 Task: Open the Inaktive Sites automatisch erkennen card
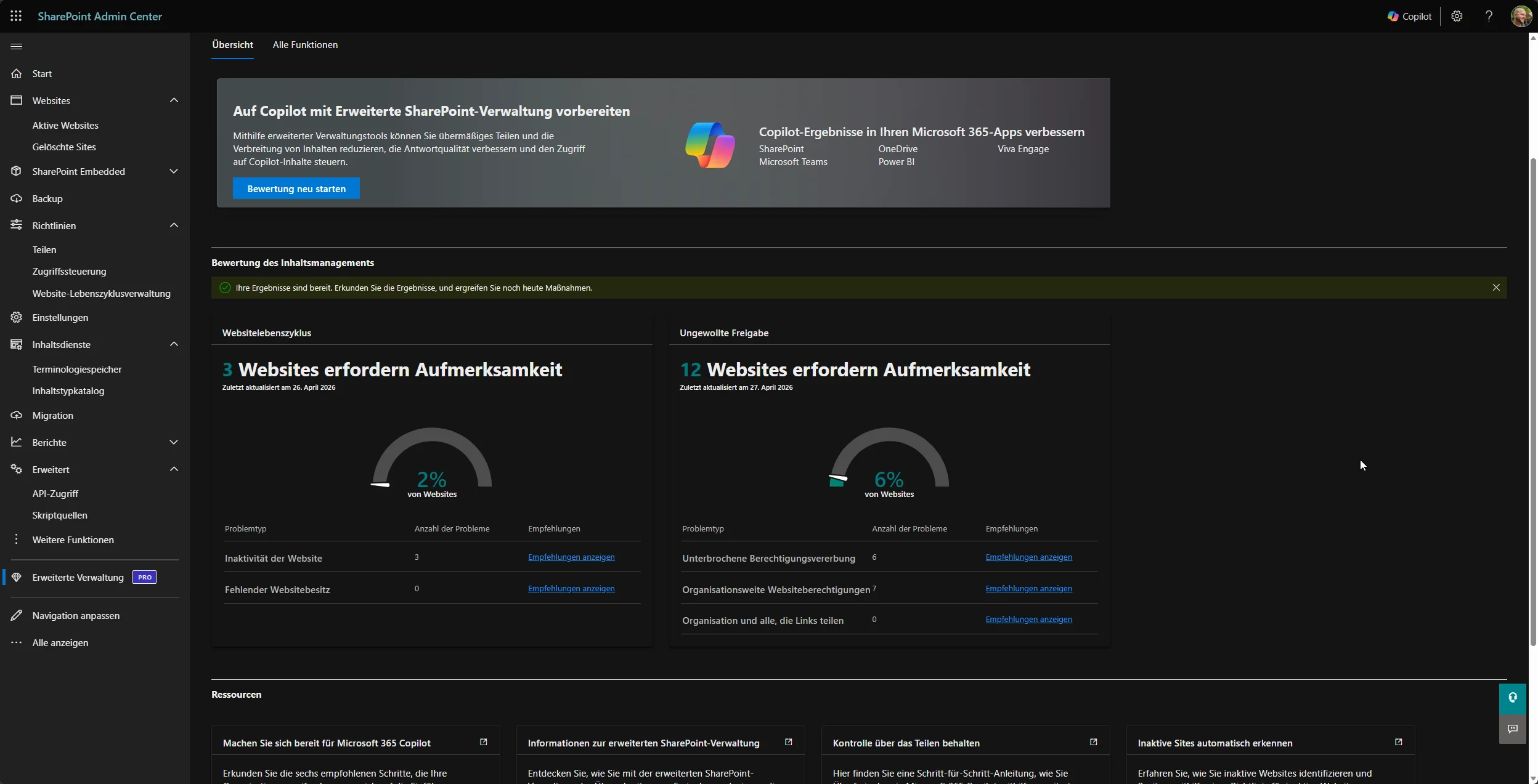(x=1271, y=754)
